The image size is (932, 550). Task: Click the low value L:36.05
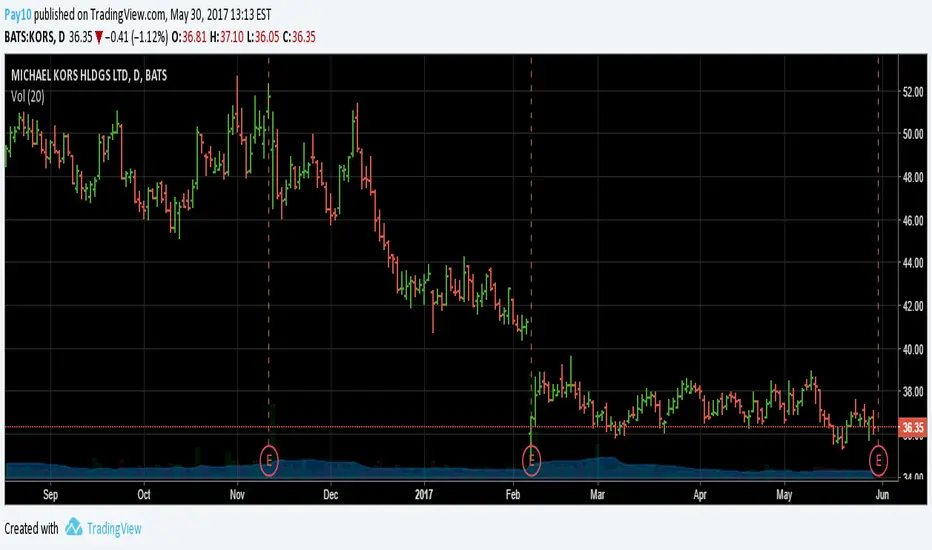pyautogui.click(x=263, y=37)
